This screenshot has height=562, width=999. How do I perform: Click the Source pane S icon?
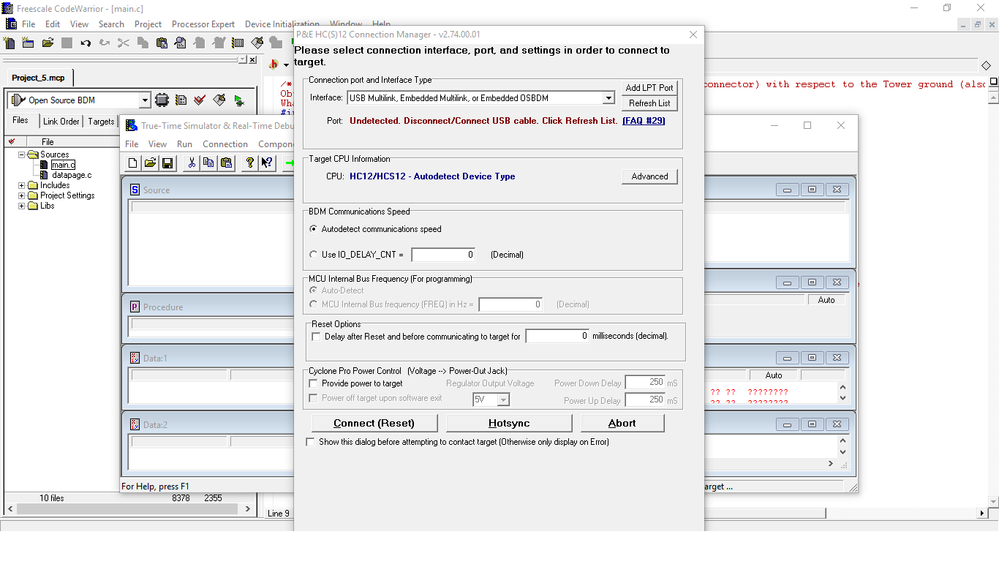[x=134, y=190]
